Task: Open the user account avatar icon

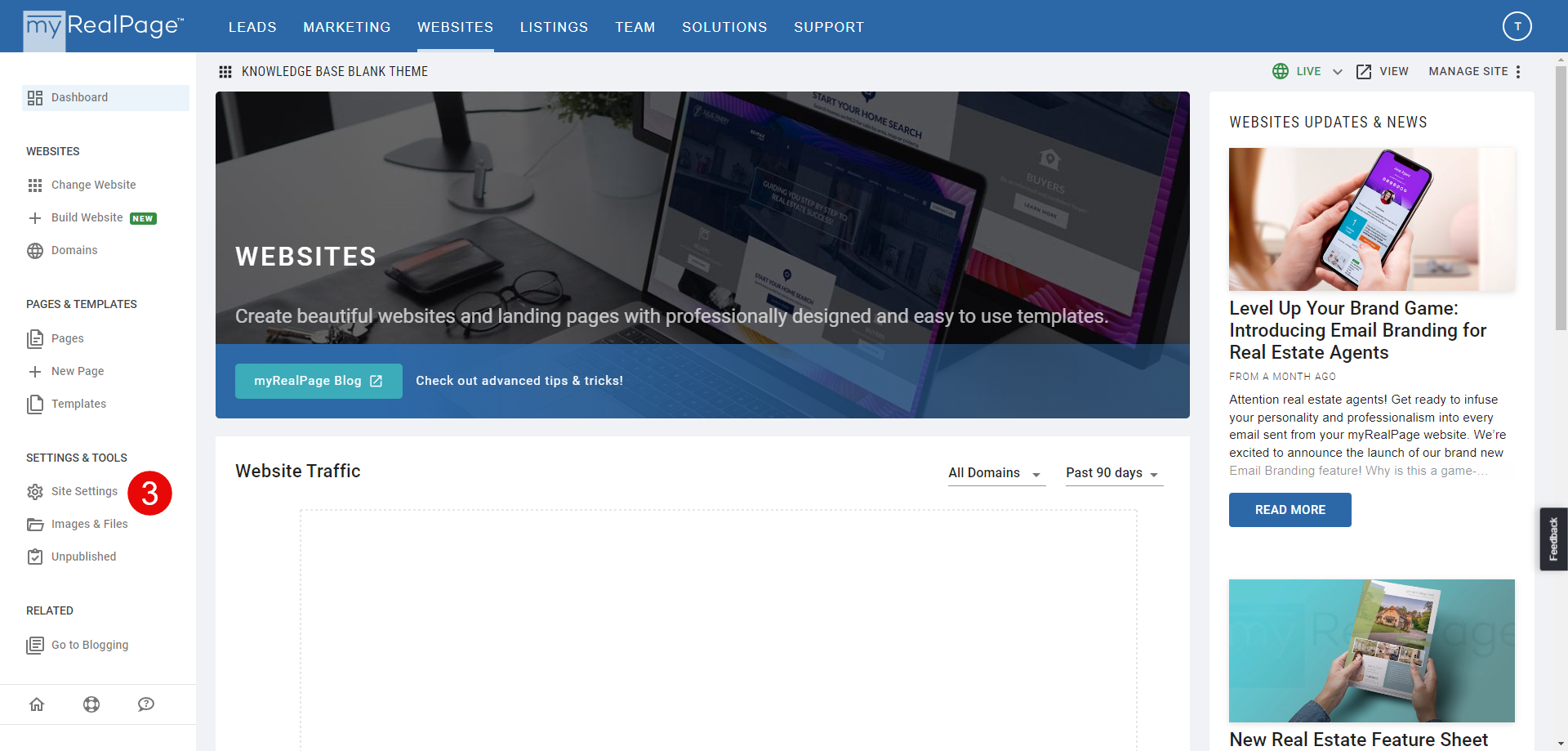Action: point(1517,26)
